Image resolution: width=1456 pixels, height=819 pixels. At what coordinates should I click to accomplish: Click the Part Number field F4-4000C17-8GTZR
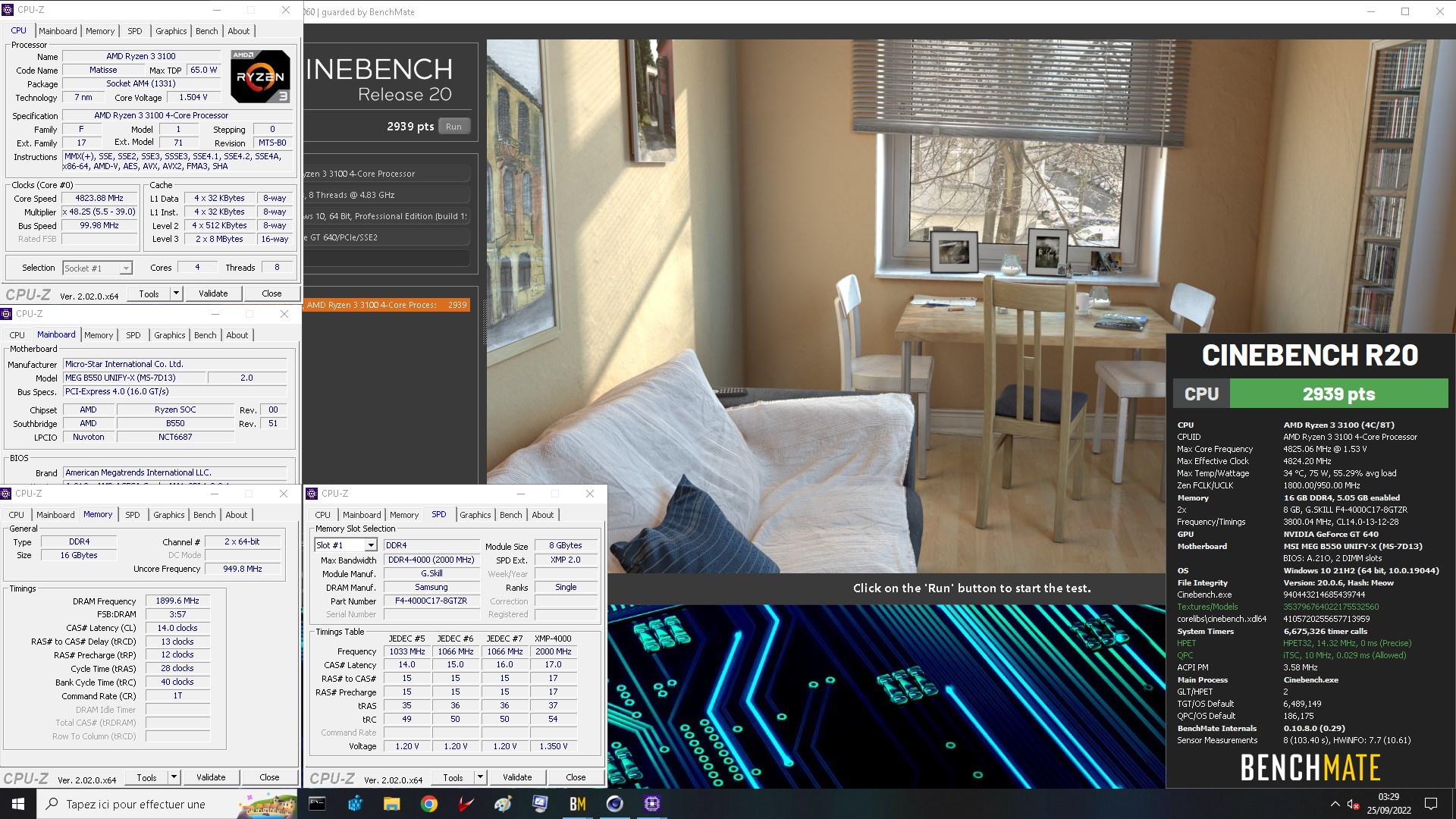coord(431,601)
